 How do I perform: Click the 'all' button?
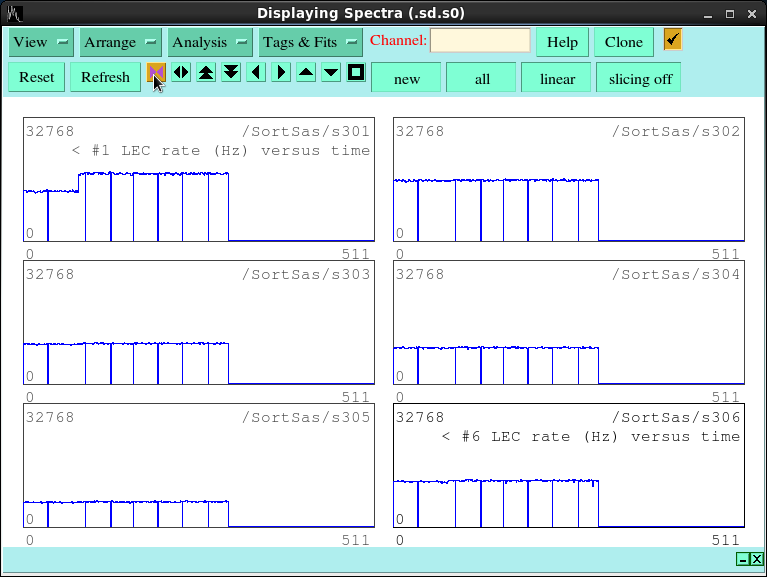482,78
